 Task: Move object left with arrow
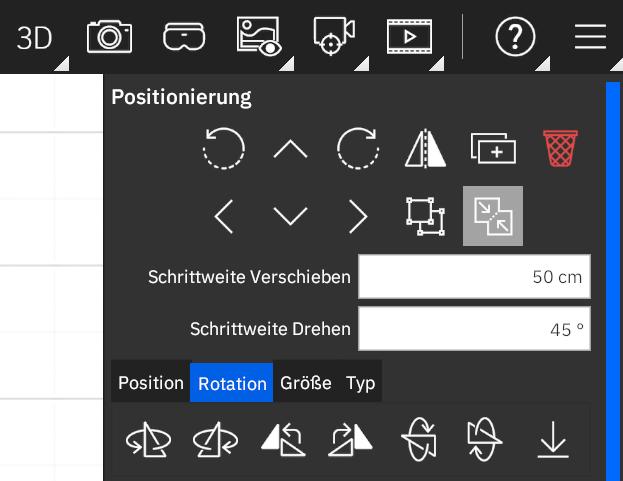tap(224, 216)
